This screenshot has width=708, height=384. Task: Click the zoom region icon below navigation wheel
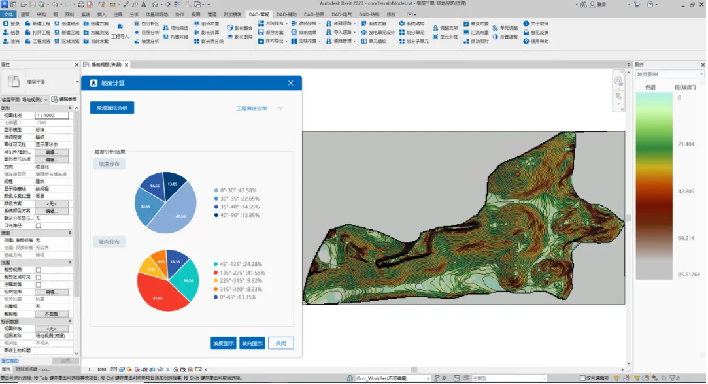[x=619, y=97]
